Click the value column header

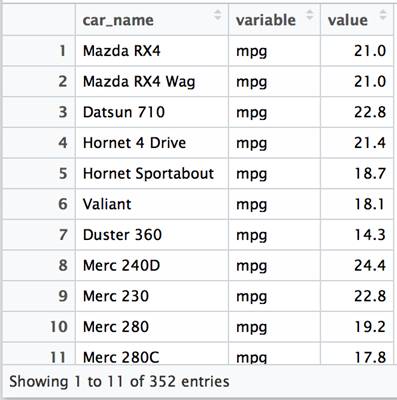(357, 20)
